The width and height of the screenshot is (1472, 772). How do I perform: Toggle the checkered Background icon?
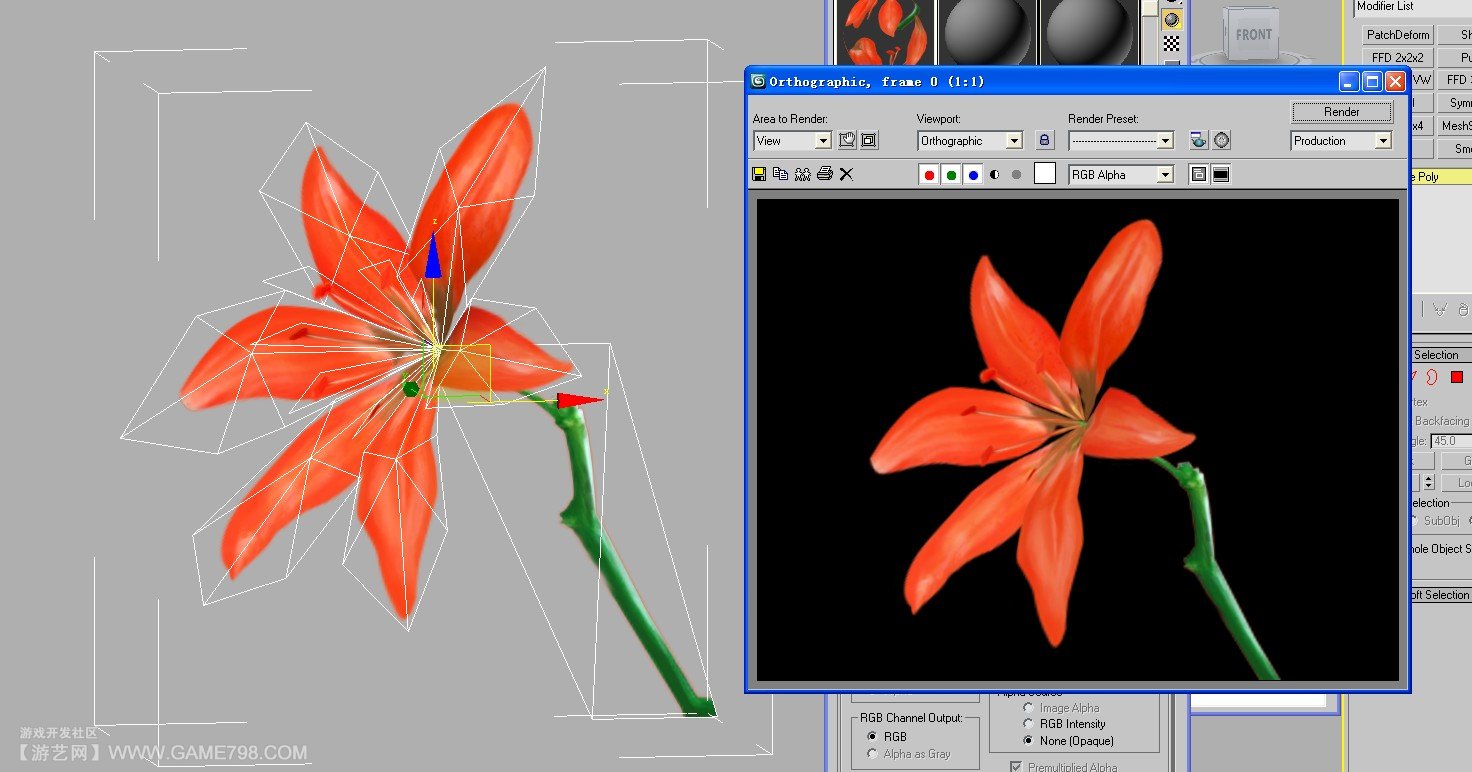tap(1171, 43)
